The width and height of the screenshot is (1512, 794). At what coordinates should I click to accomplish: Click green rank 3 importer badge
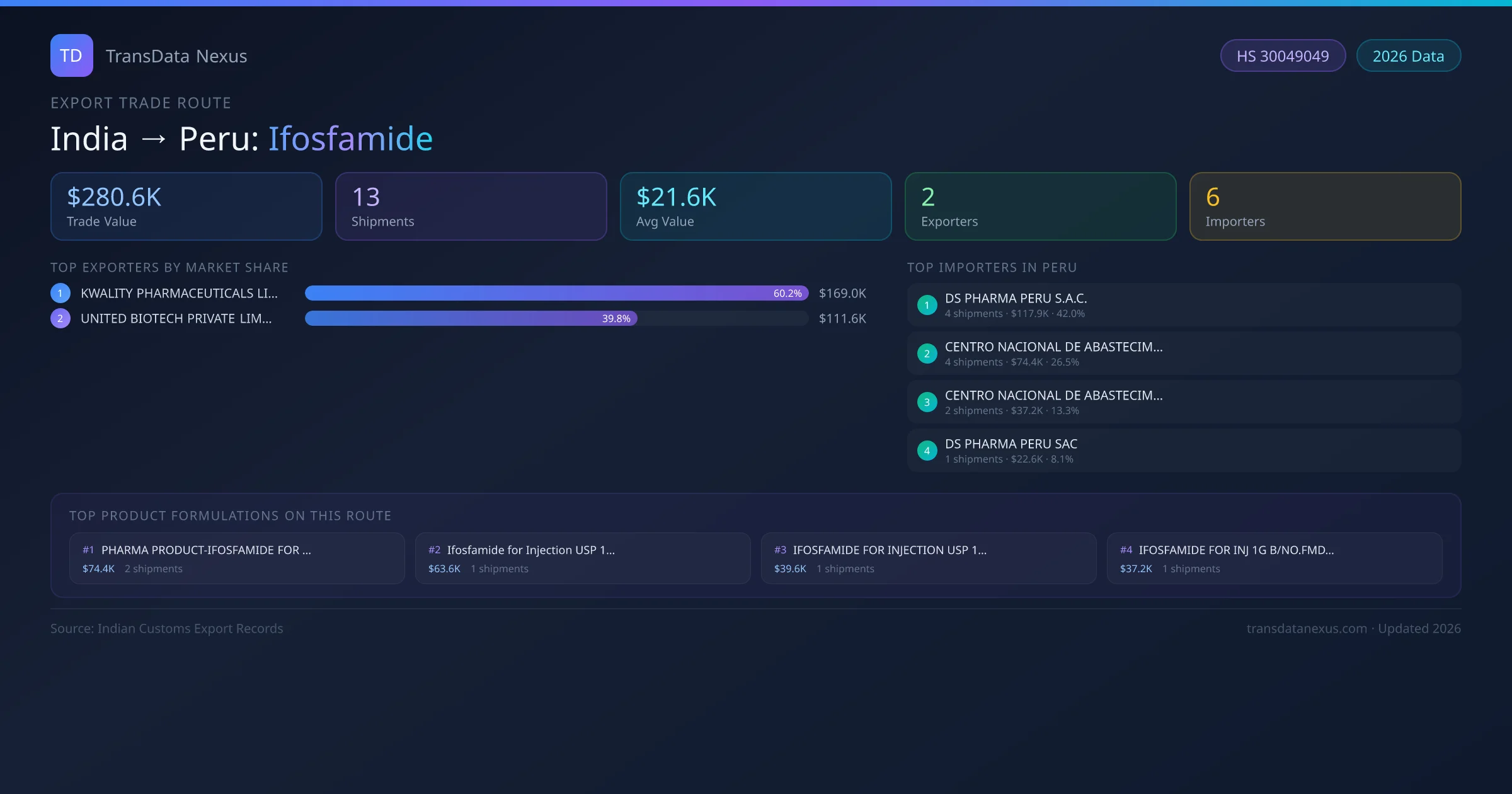click(x=927, y=402)
